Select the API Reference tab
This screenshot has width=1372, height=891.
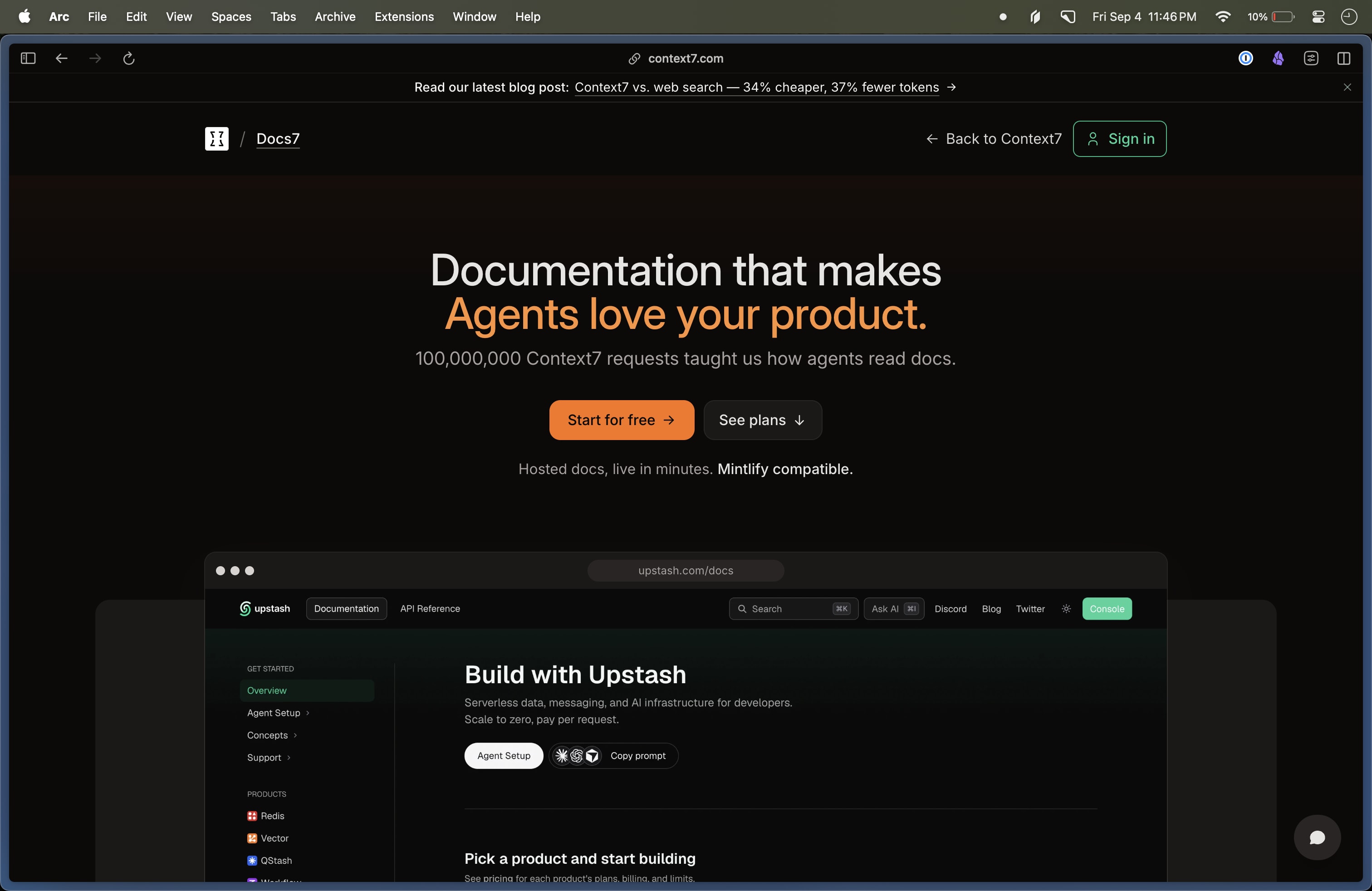(430, 609)
